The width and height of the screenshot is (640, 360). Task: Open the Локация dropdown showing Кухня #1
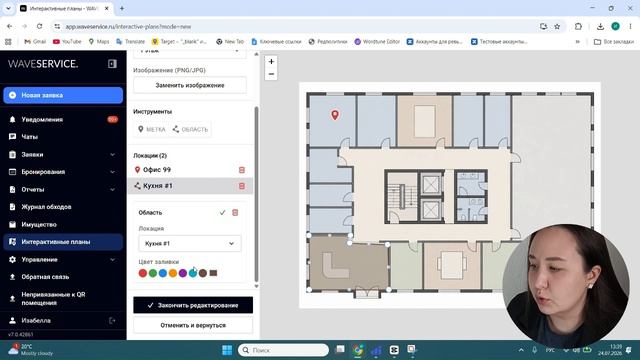(x=190, y=243)
